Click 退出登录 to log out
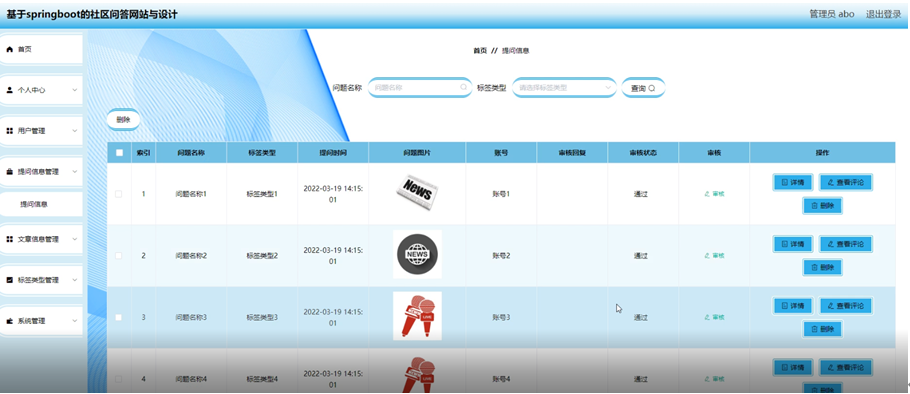Viewport: 910px width, 394px height. 883,15
